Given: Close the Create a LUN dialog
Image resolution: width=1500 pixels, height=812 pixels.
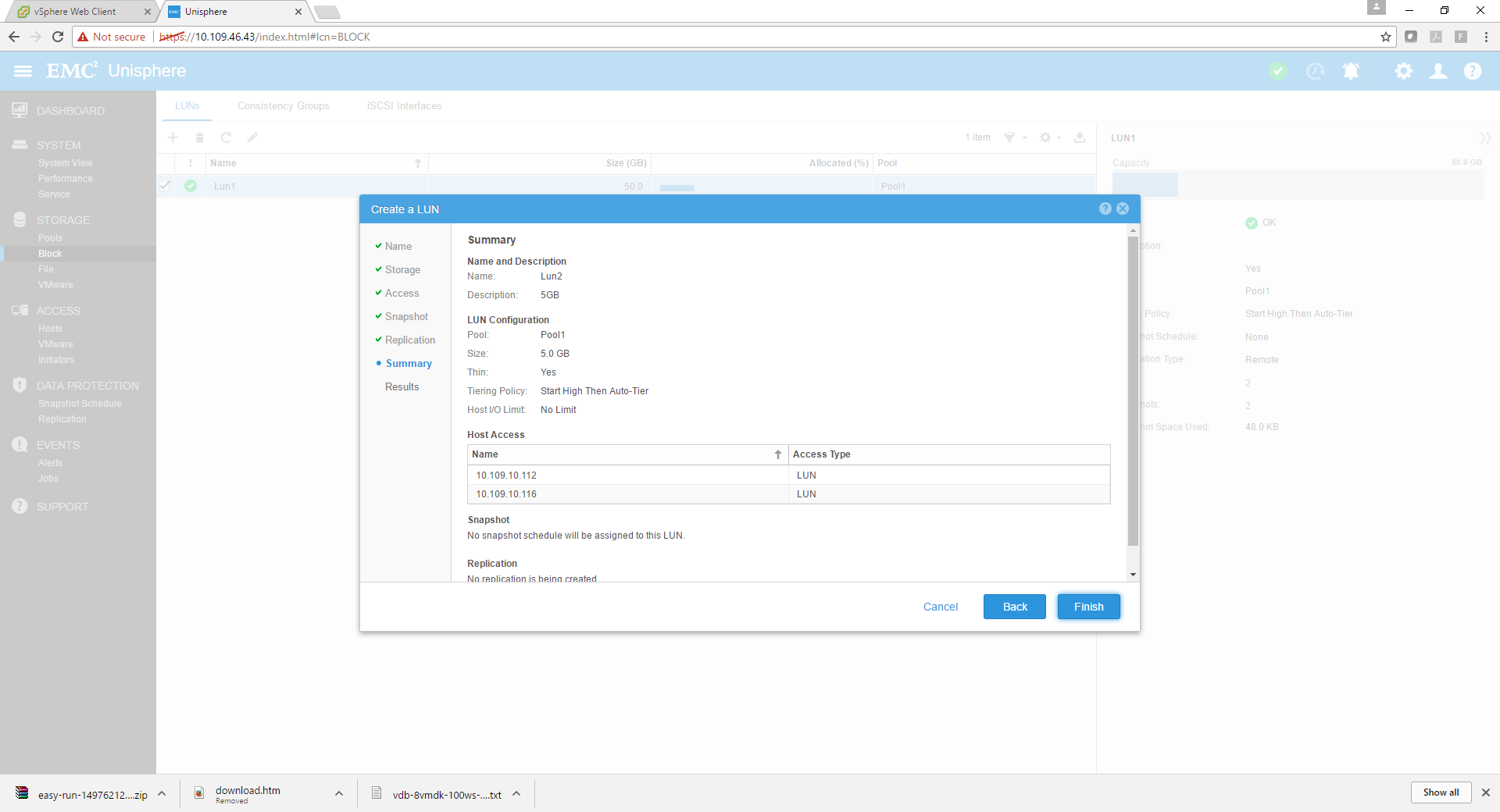Looking at the screenshot, I should (x=1123, y=208).
